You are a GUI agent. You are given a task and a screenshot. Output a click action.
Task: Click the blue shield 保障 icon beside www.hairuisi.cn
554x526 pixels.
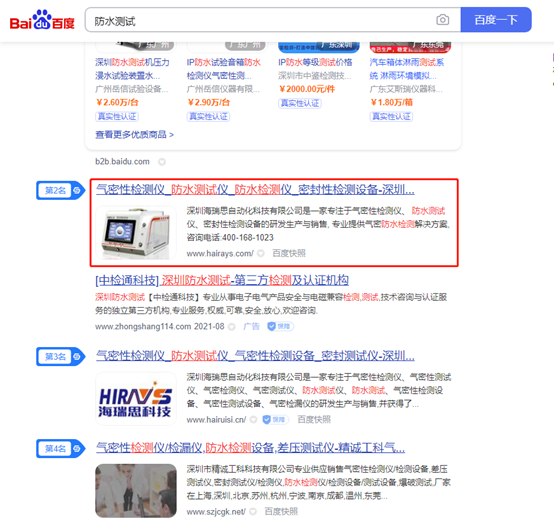click(x=275, y=419)
